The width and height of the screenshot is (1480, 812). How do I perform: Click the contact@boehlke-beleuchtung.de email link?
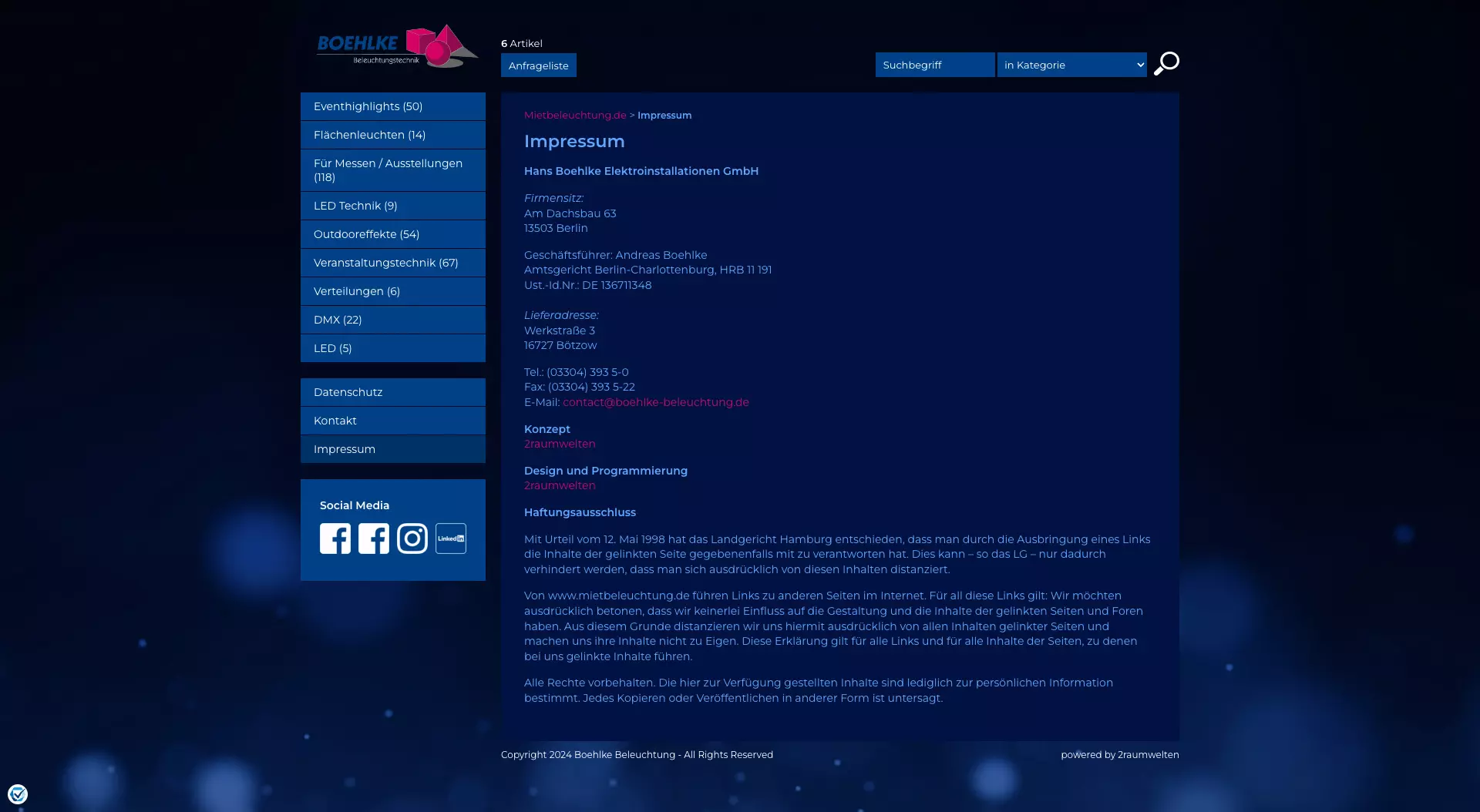click(x=656, y=402)
